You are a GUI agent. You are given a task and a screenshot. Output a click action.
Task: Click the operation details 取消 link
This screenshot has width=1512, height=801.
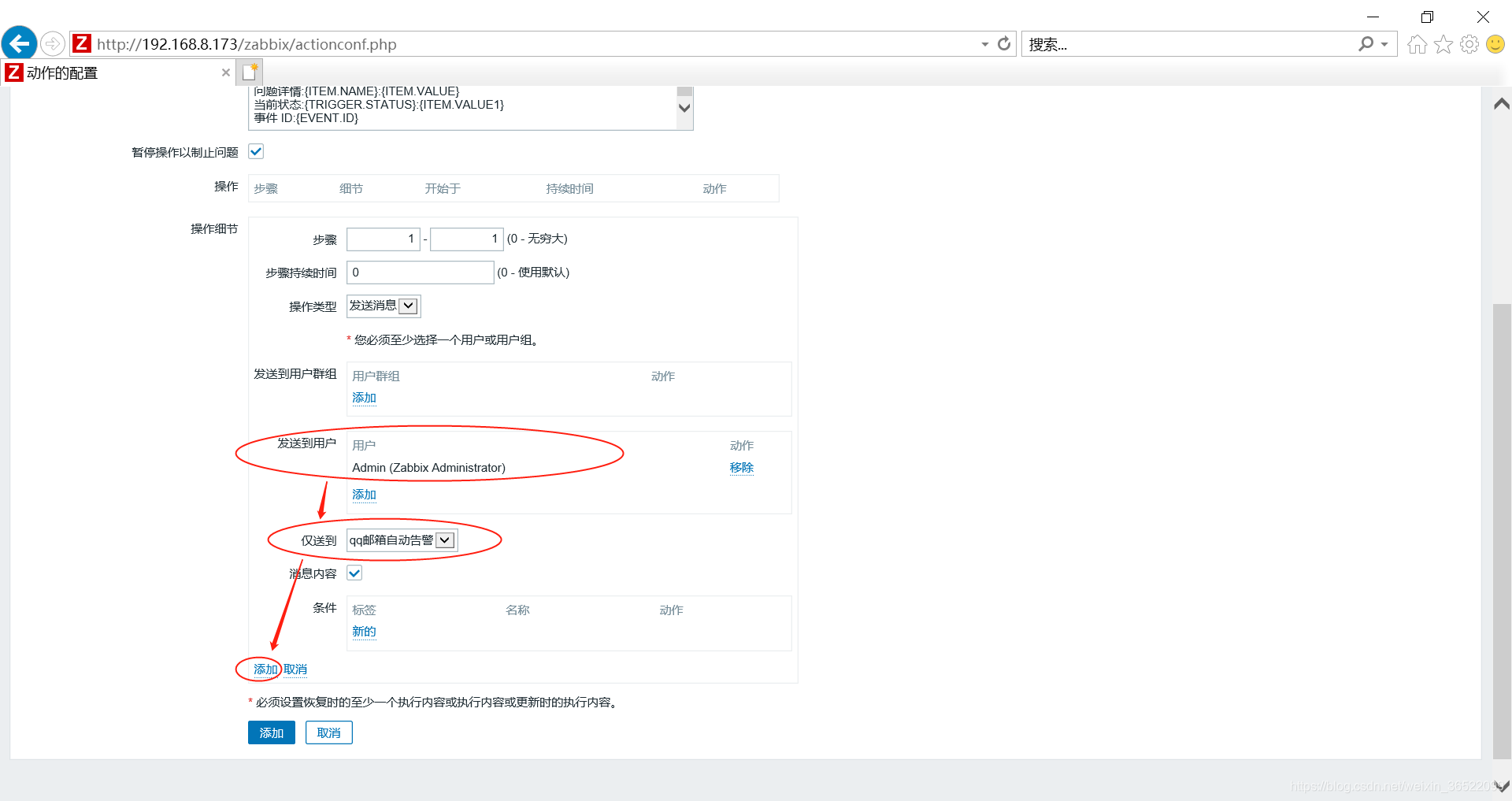295,669
